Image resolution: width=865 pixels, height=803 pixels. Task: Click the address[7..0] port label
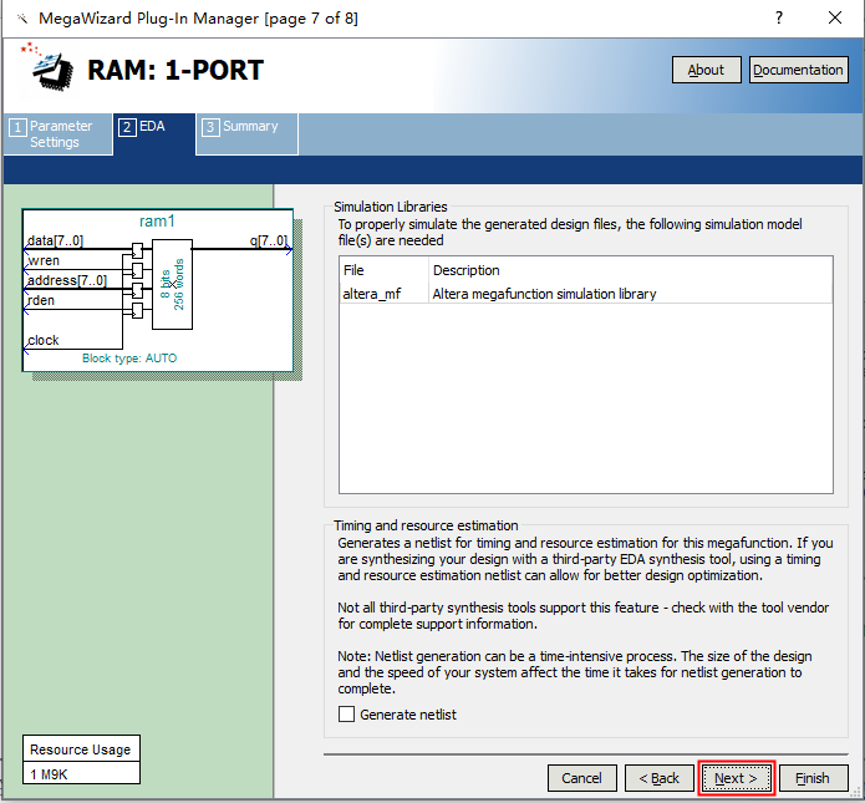coord(67,280)
